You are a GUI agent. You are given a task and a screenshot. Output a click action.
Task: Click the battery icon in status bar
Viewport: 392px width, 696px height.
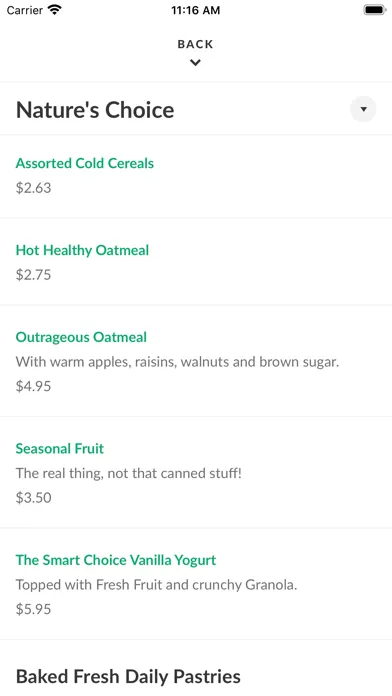click(375, 10)
